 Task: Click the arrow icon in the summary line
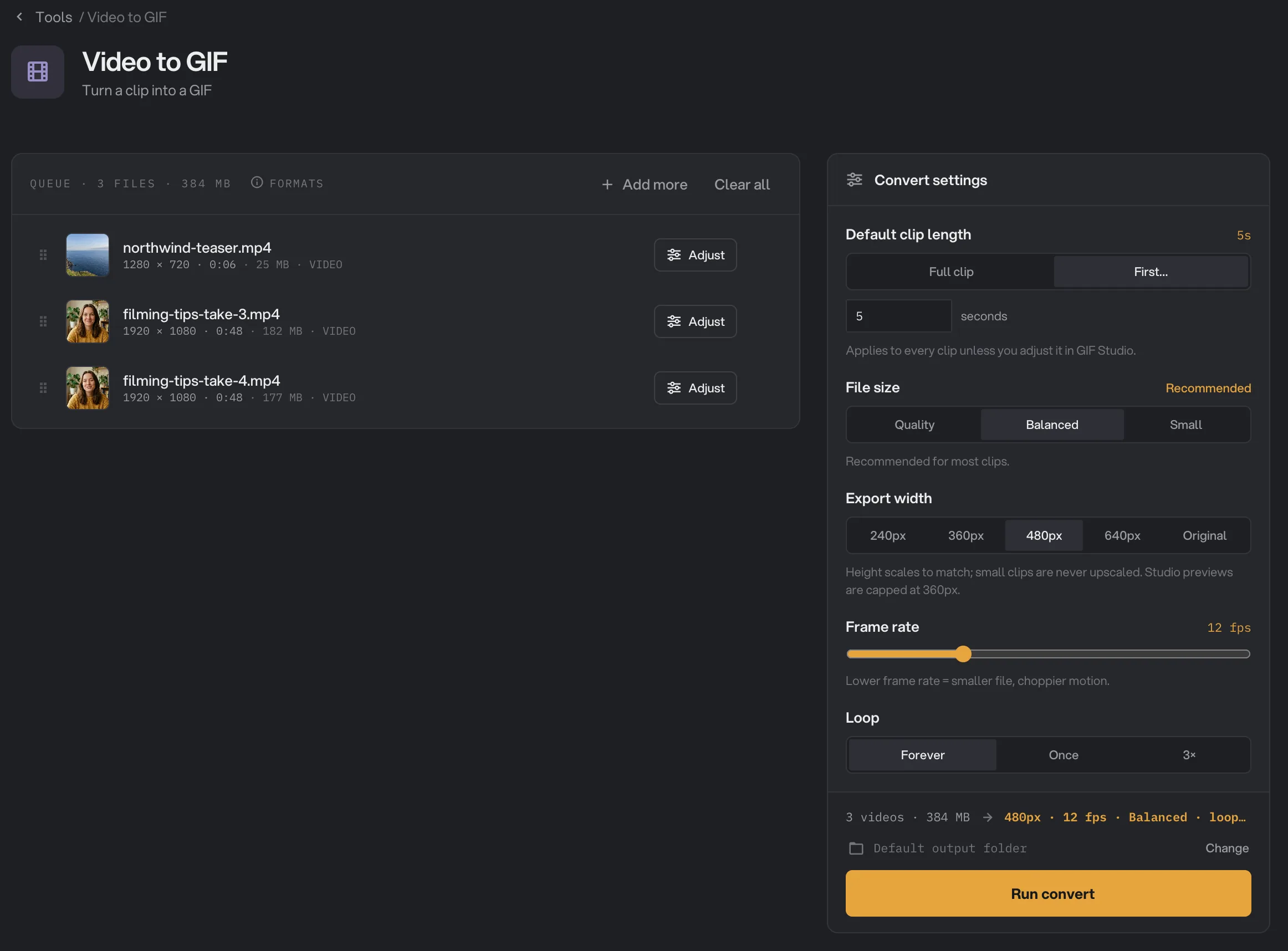point(988,817)
